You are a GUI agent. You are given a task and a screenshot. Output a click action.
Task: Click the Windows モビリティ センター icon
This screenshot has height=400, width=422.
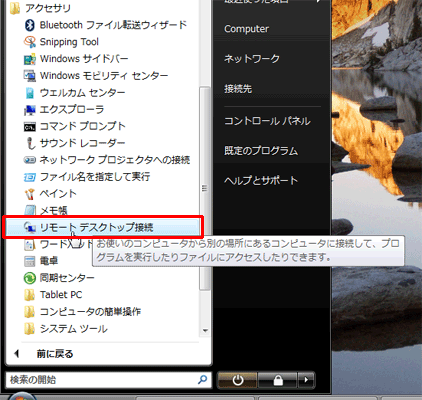click(30, 76)
